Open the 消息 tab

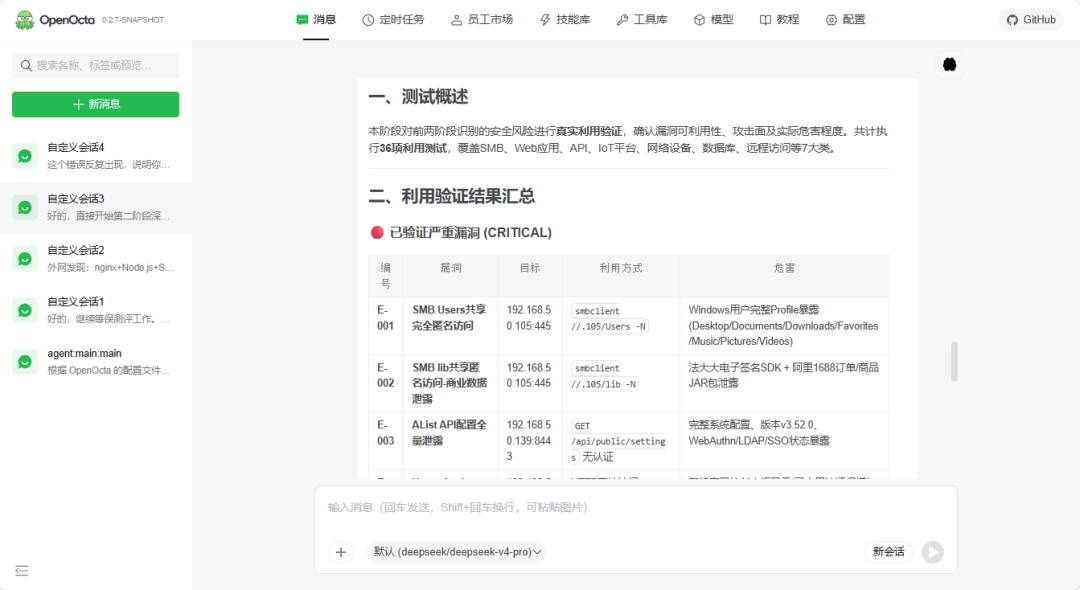pyautogui.click(x=316, y=20)
